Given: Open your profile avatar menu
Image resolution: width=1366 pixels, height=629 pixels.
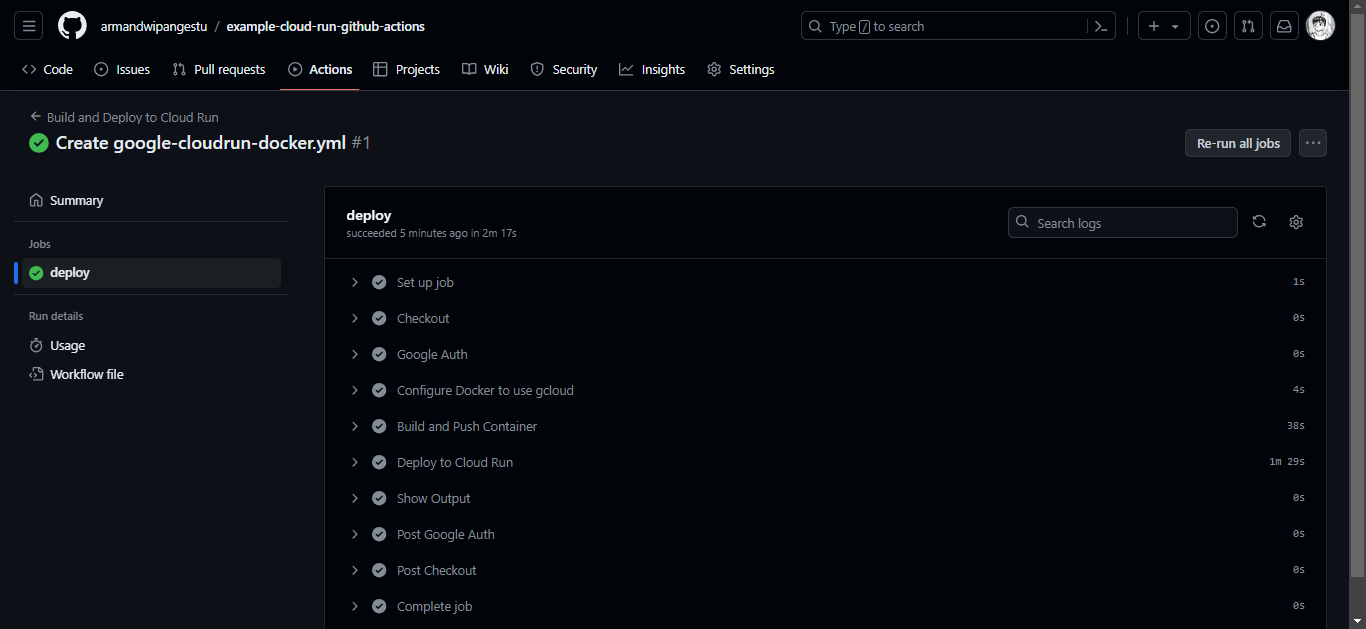Looking at the screenshot, I should tap(1320, 25).
